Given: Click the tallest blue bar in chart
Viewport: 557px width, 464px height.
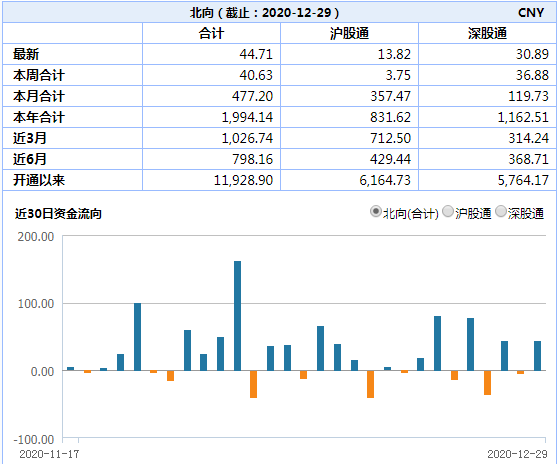Looking at the screenshot, I should pyautogui.click(x=237, y=316).
